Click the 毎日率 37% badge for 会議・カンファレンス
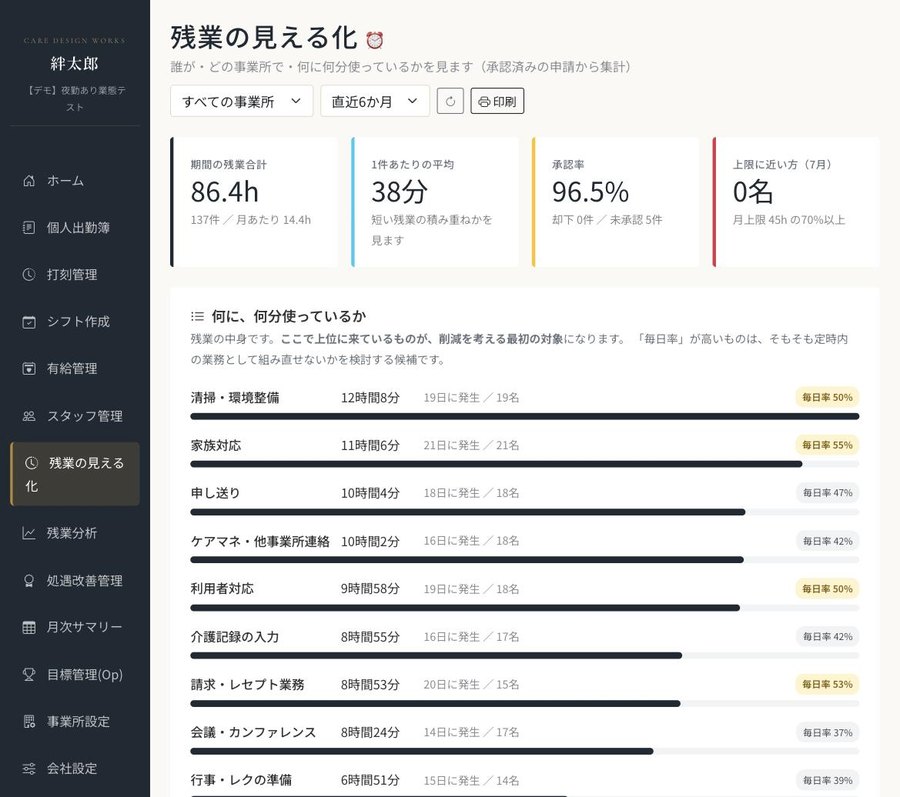The image size is (900, 797). (x=827, y=732)
